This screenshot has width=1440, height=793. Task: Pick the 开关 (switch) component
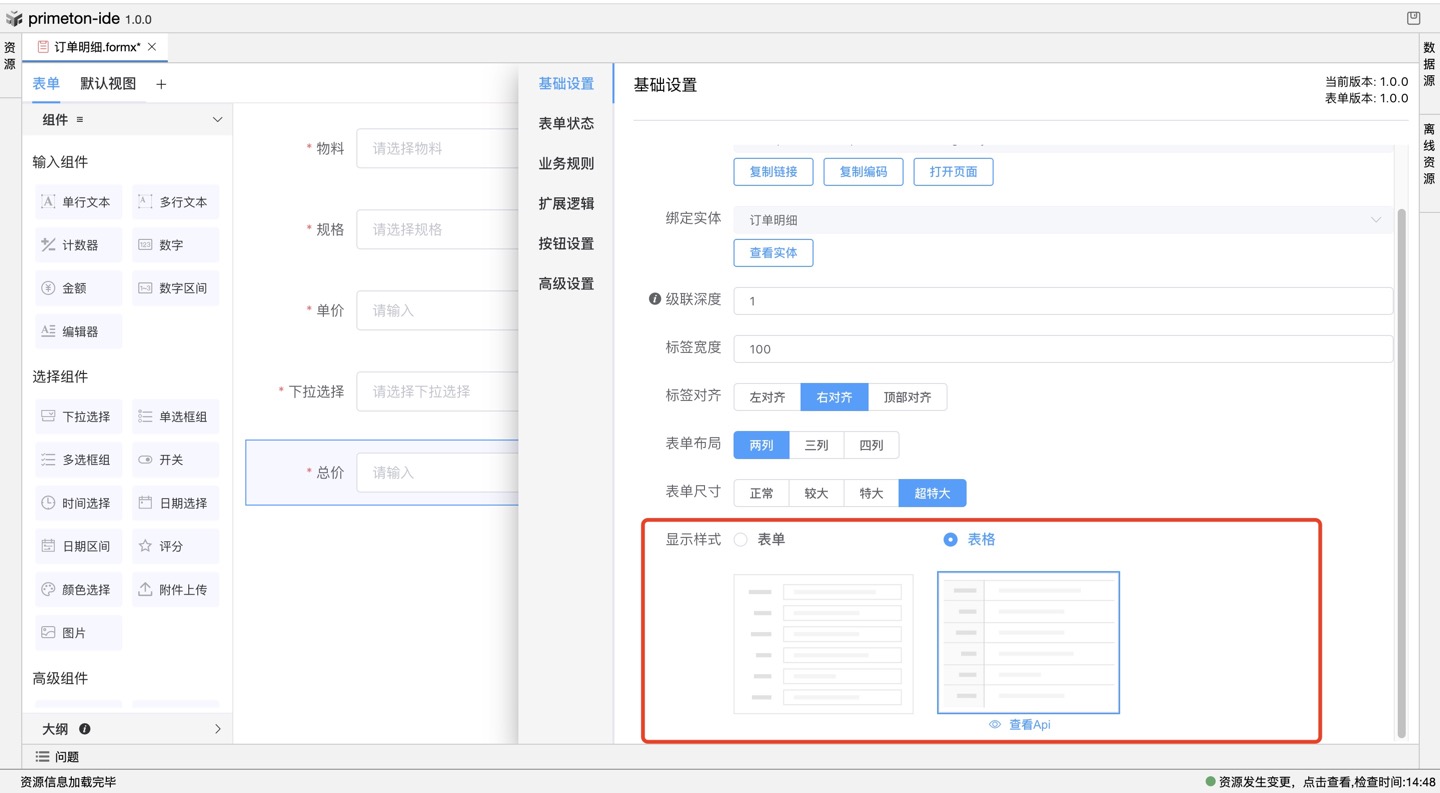pos(175,459)
